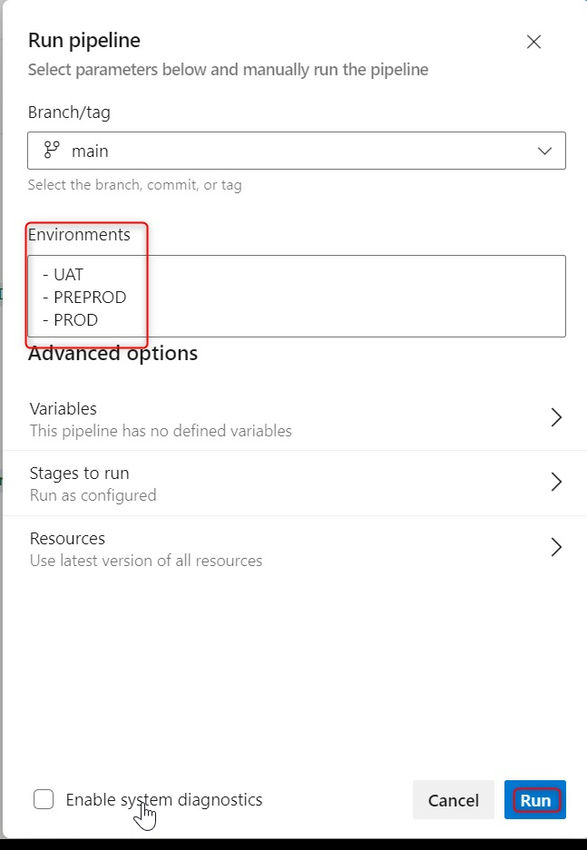This screenshot has height=850, width=587.
Task: Click the Enable system diagnostics label
Action: click(x=164, y=800)
